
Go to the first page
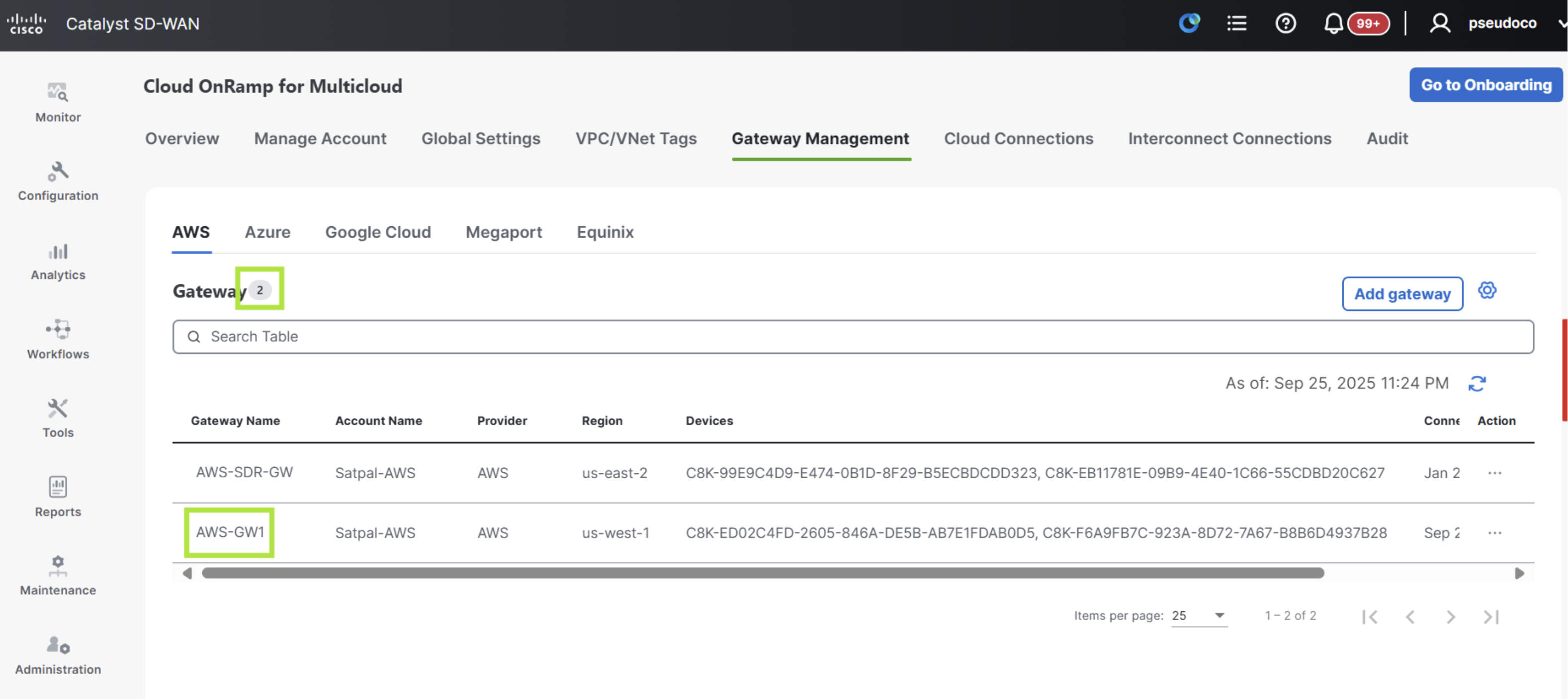(x=1370, y=617)
